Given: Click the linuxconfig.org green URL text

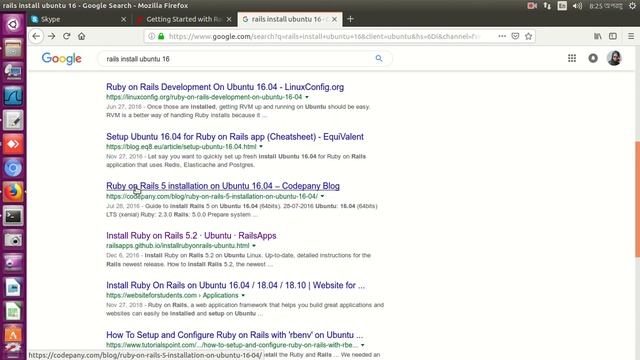Looking at the screenshot, I should point(204,97).
